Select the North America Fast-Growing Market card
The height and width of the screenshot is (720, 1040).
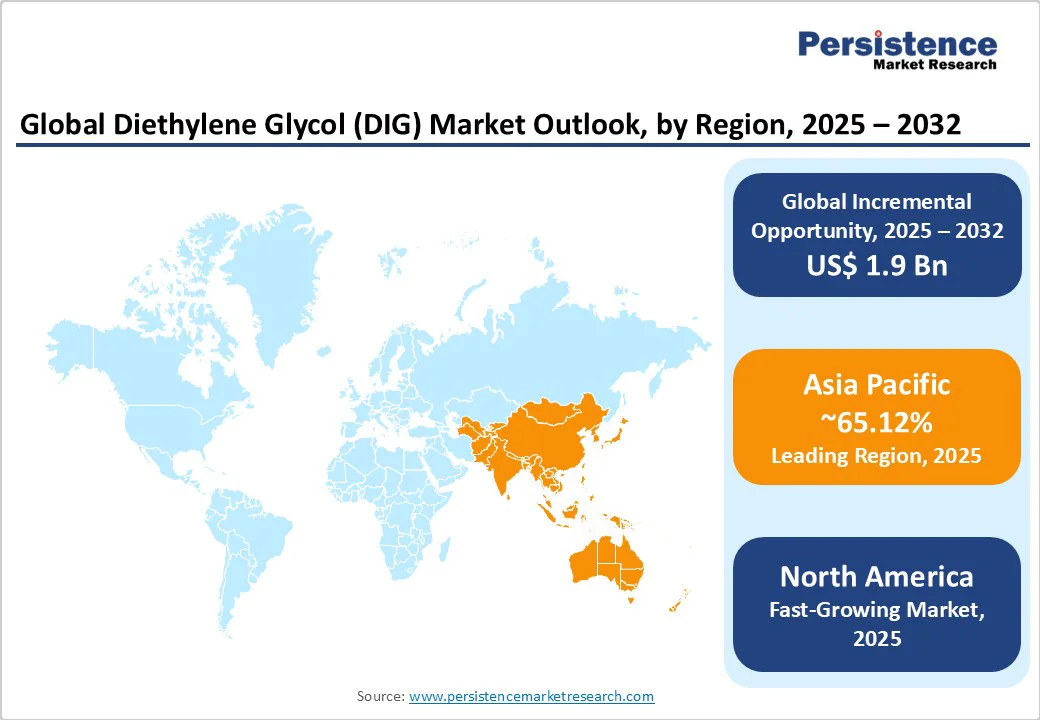(877, 604)
